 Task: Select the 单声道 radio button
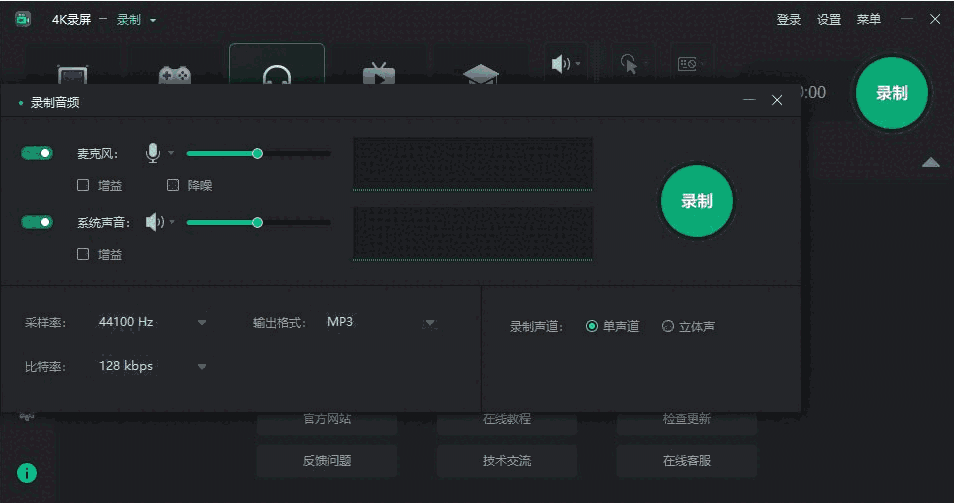[591, 326]
